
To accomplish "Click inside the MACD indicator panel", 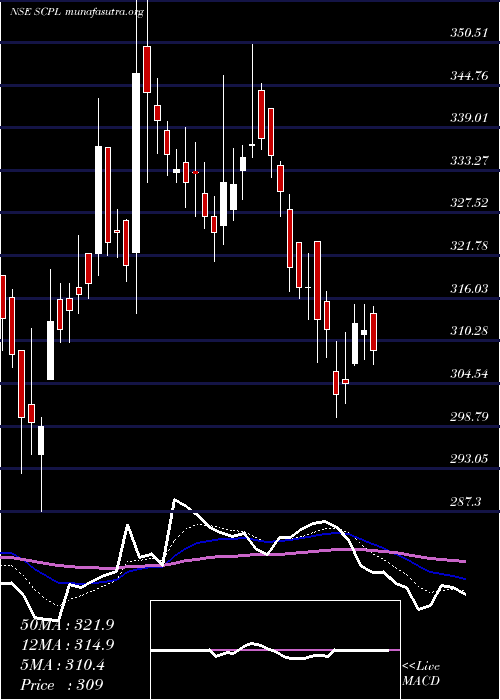I will tap(275, 650).
